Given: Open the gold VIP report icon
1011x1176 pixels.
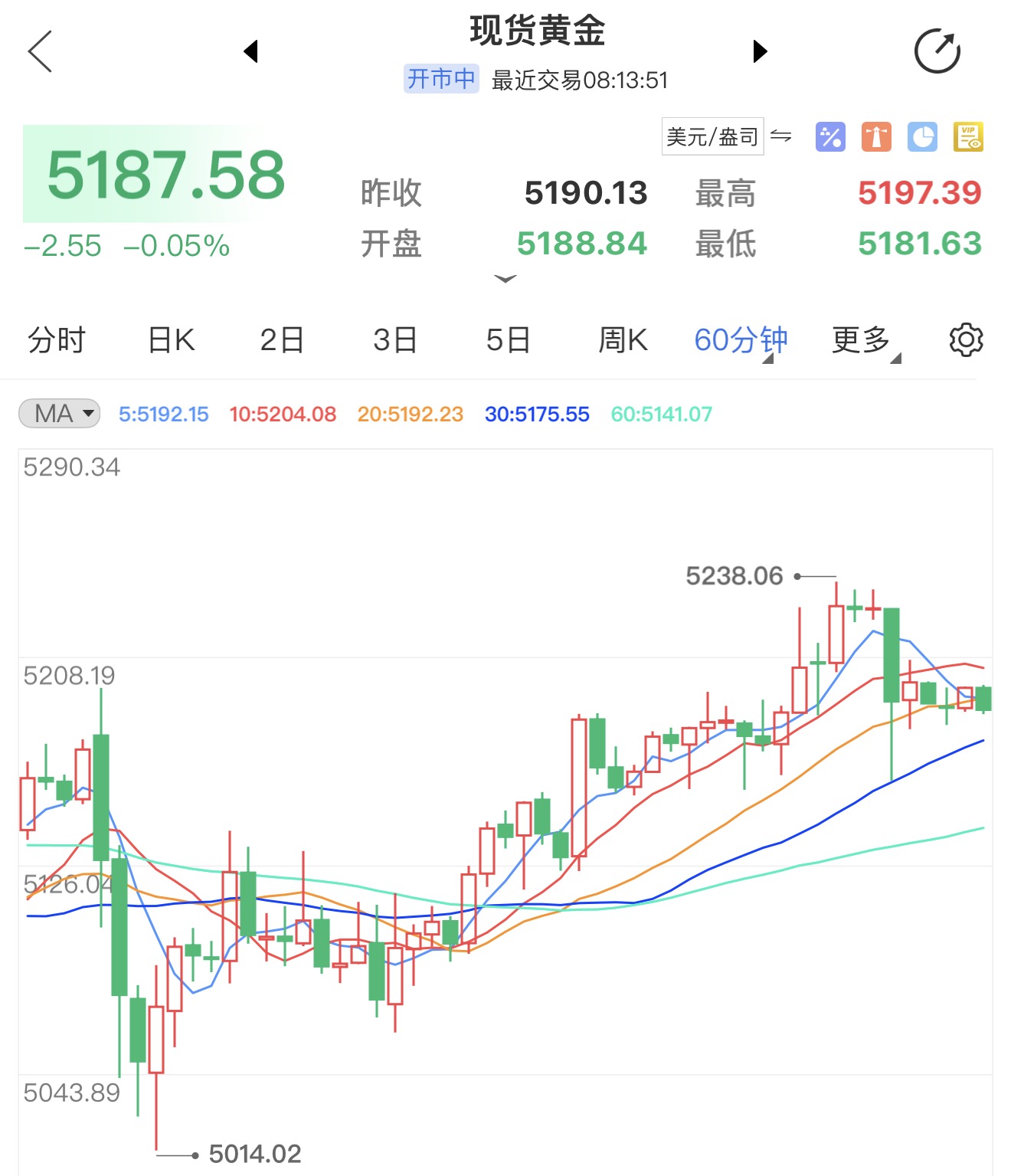Looking at the screenshot, I should (968, 137).
